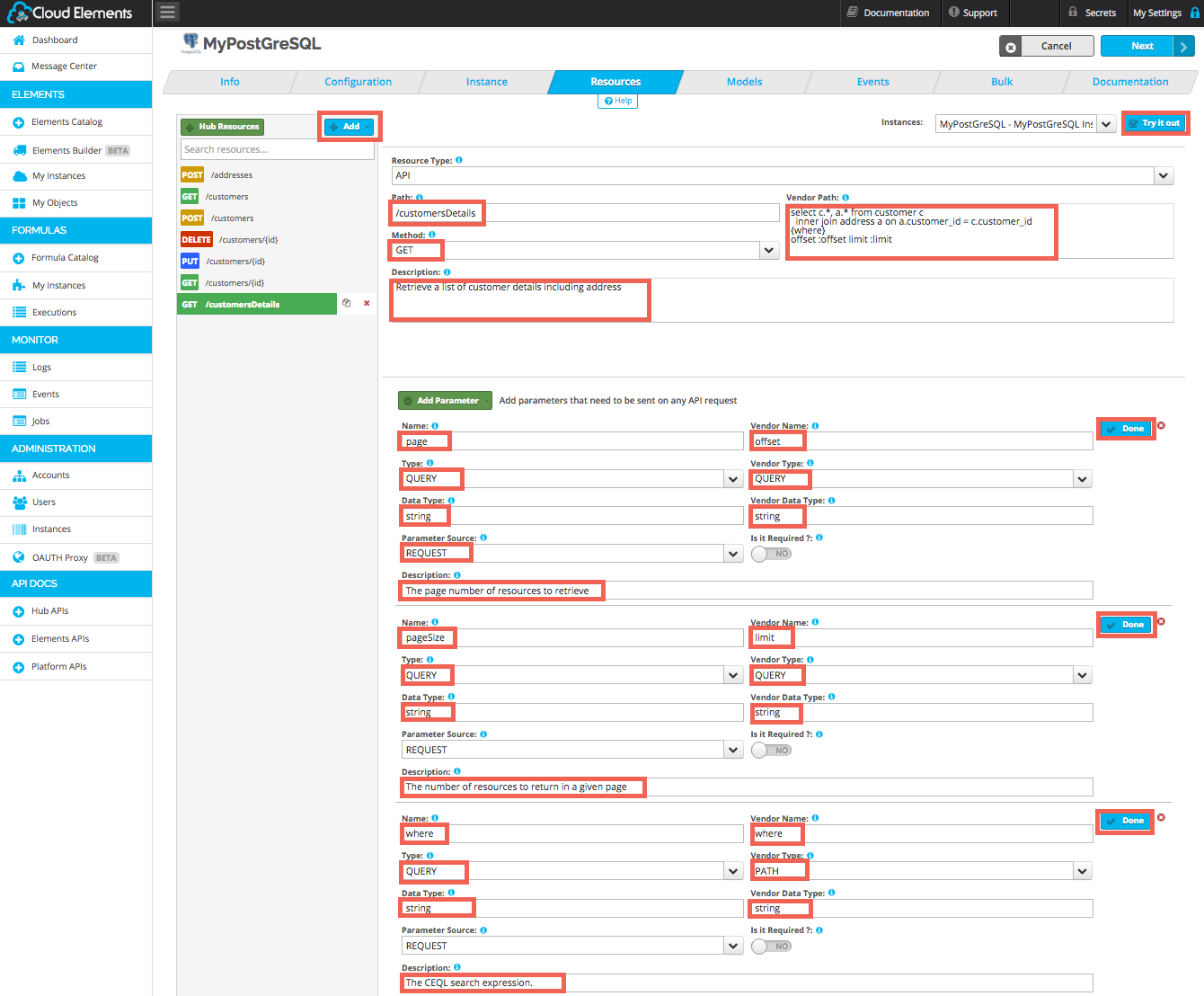
Task: Click the Vendor Path SQL text area
Action: [979, 231]
